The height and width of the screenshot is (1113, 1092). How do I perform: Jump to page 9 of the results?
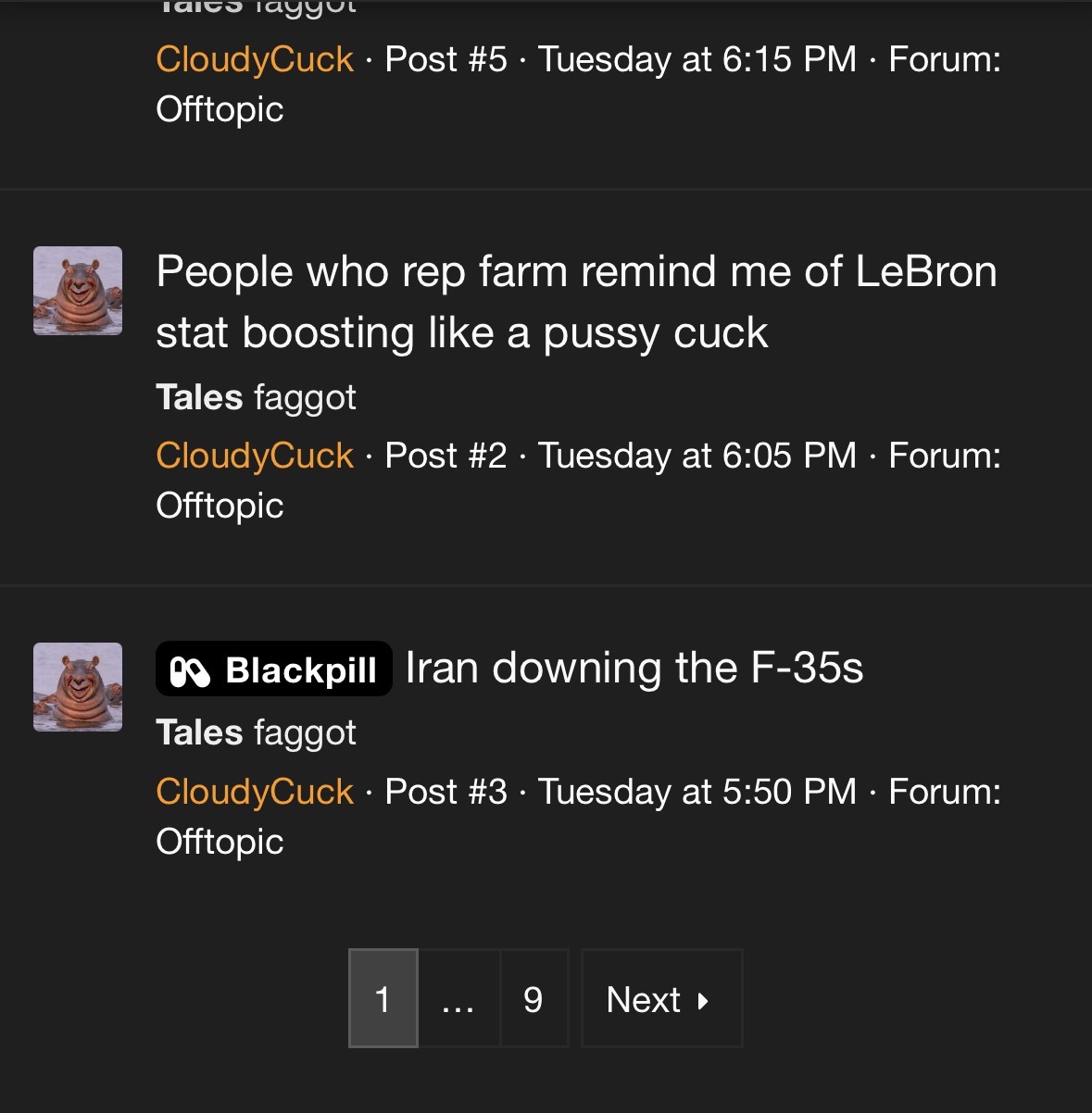point(533,999)
